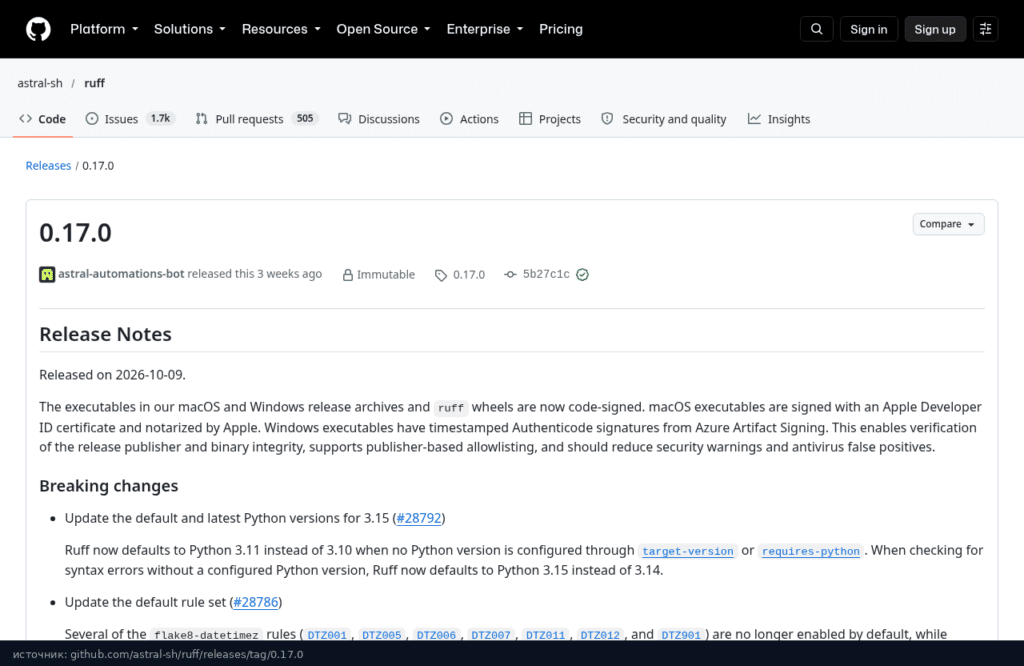Click the search magnifier icon

pyautogui.click(x=816, y=29)
